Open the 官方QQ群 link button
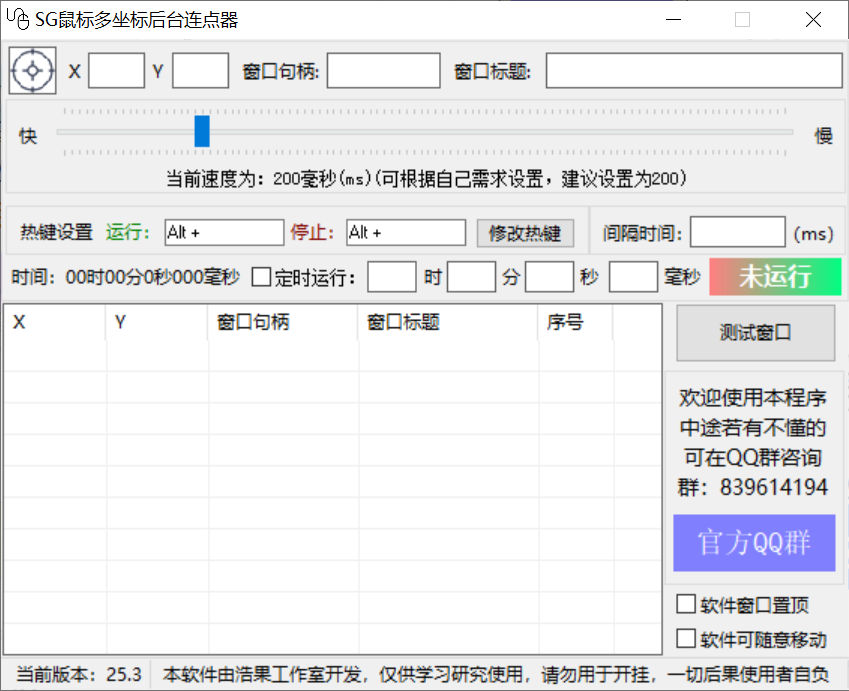 coord(754,543)
